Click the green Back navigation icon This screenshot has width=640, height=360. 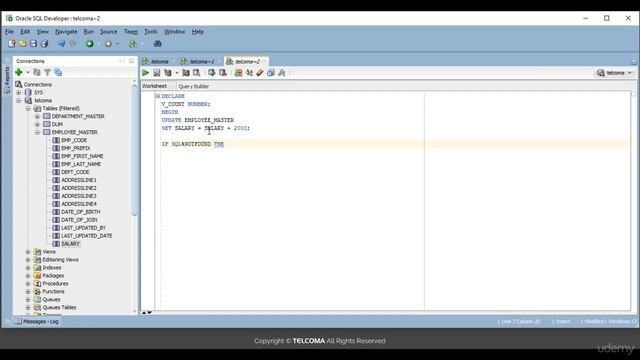pos(89,44)
